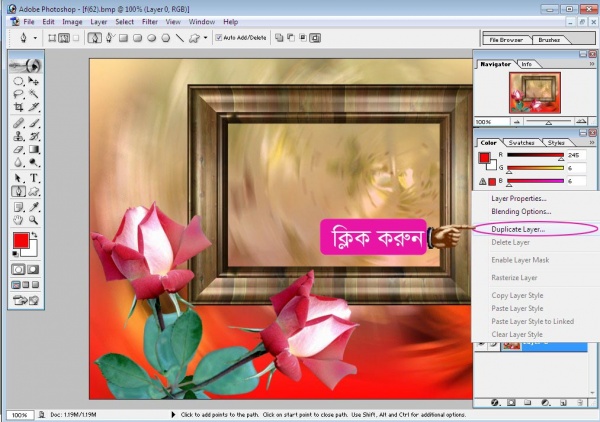The width and height of the screenshot is (600, 422).
Task: Click the Navigator zoom out button
Action: [x=517, y=122]
